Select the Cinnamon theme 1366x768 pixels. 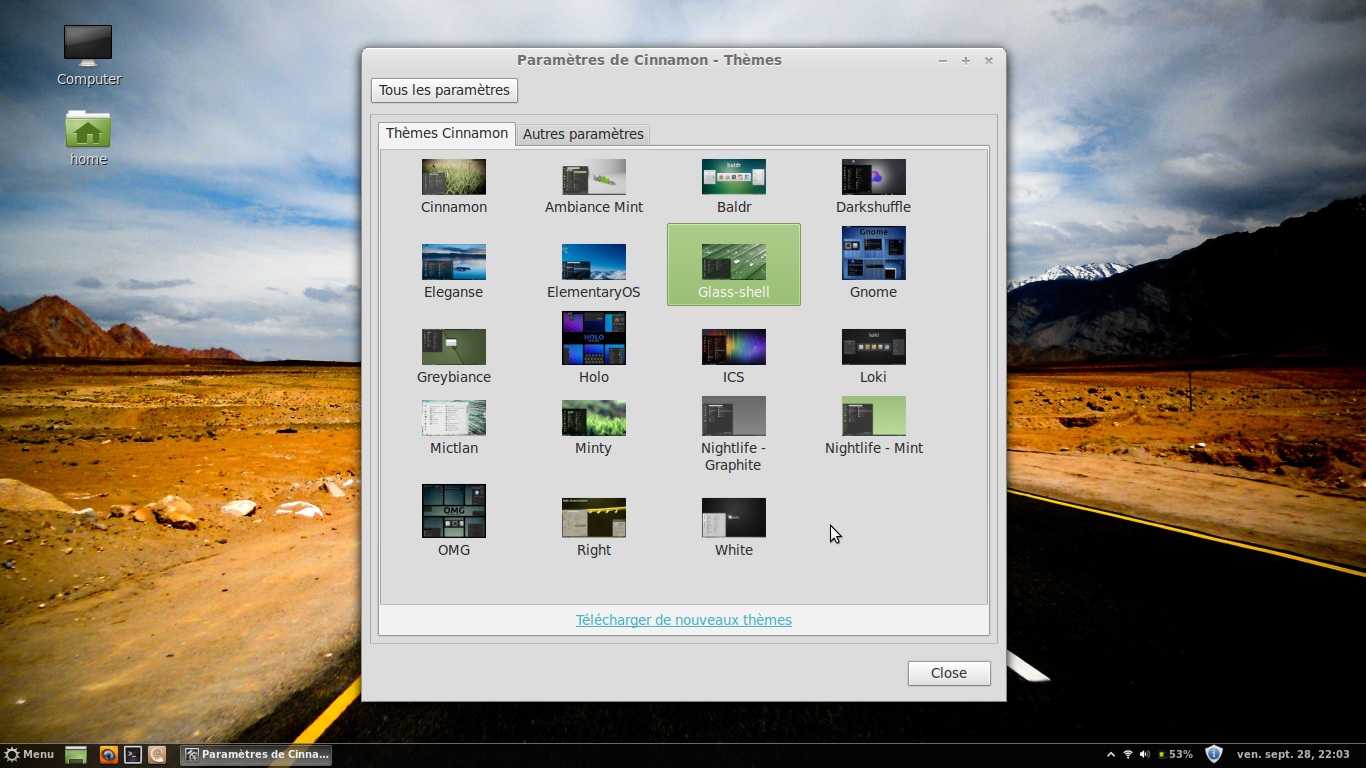coord(454,187)
